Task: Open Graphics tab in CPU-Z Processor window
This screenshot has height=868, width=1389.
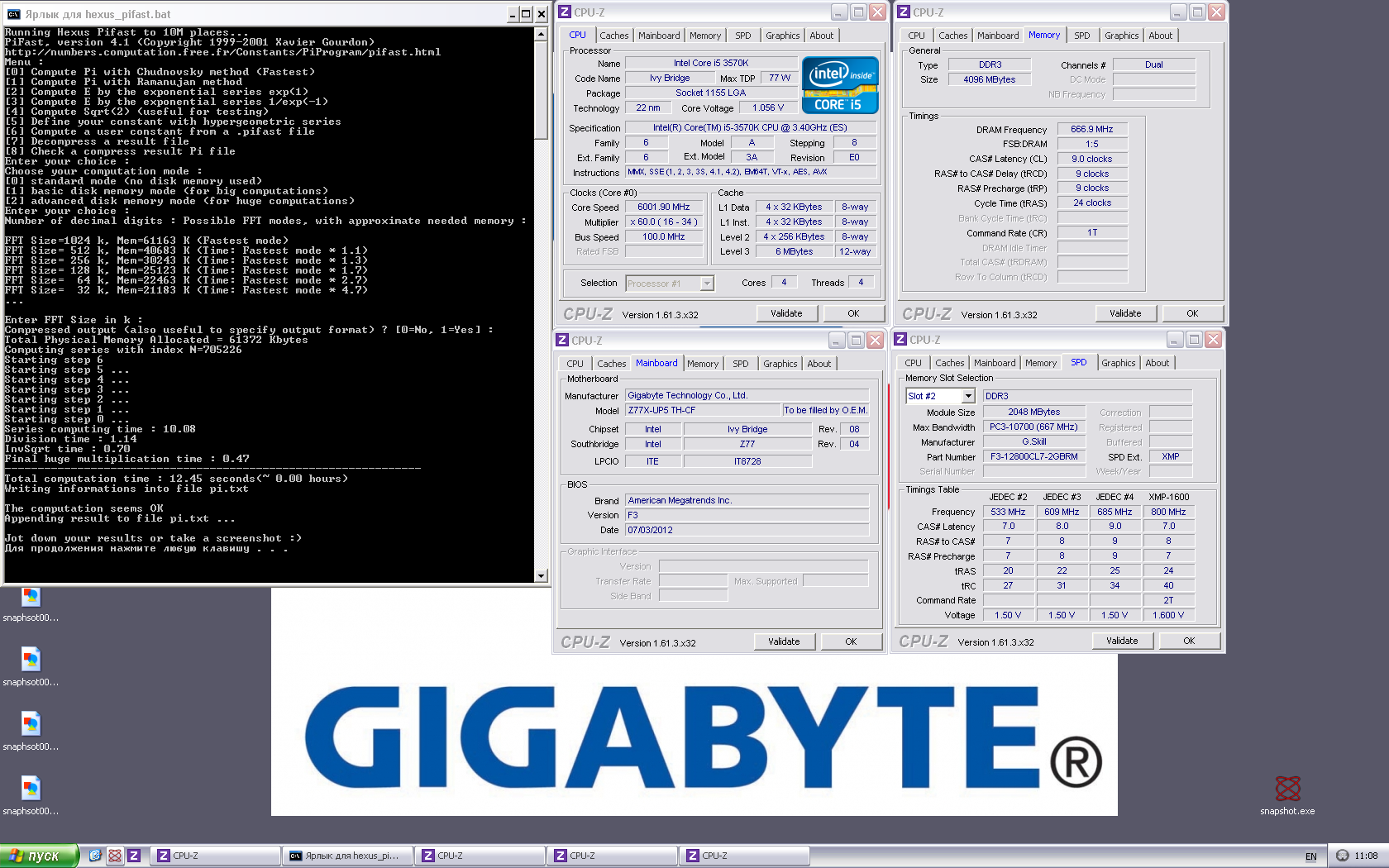Action: tap(782, 36)
